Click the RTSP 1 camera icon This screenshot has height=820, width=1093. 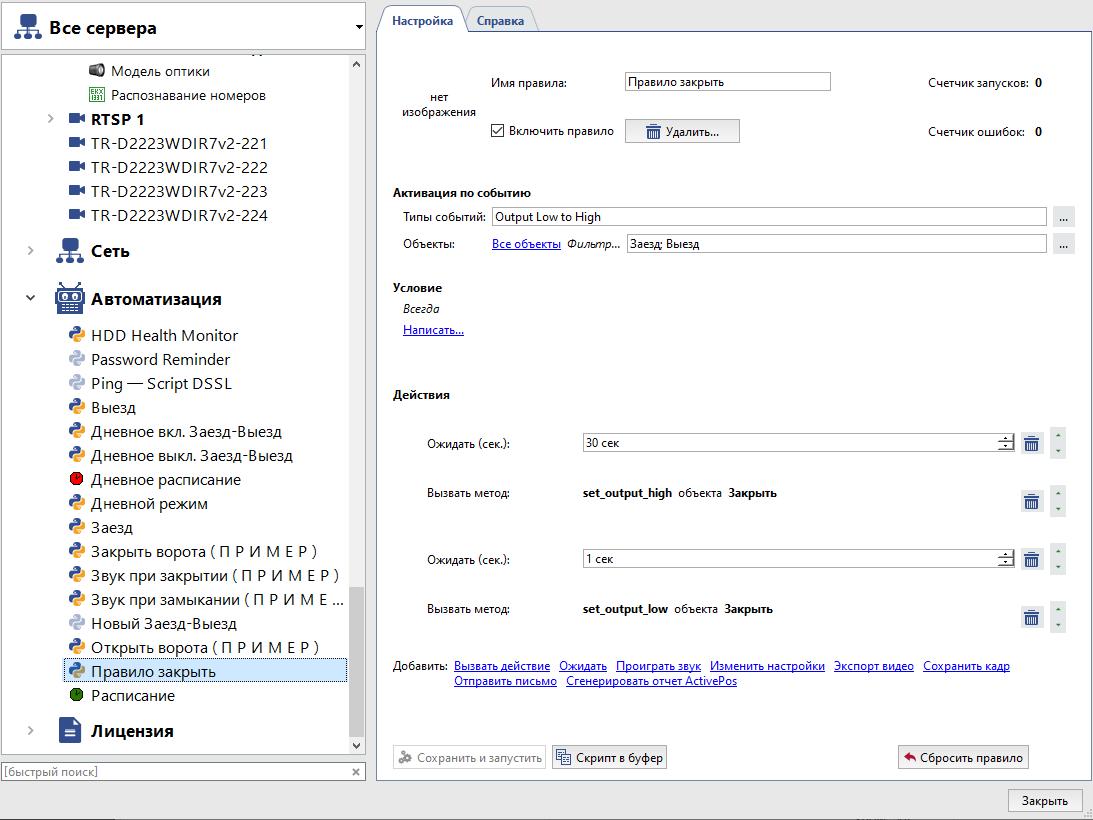(x=77, y=119)
